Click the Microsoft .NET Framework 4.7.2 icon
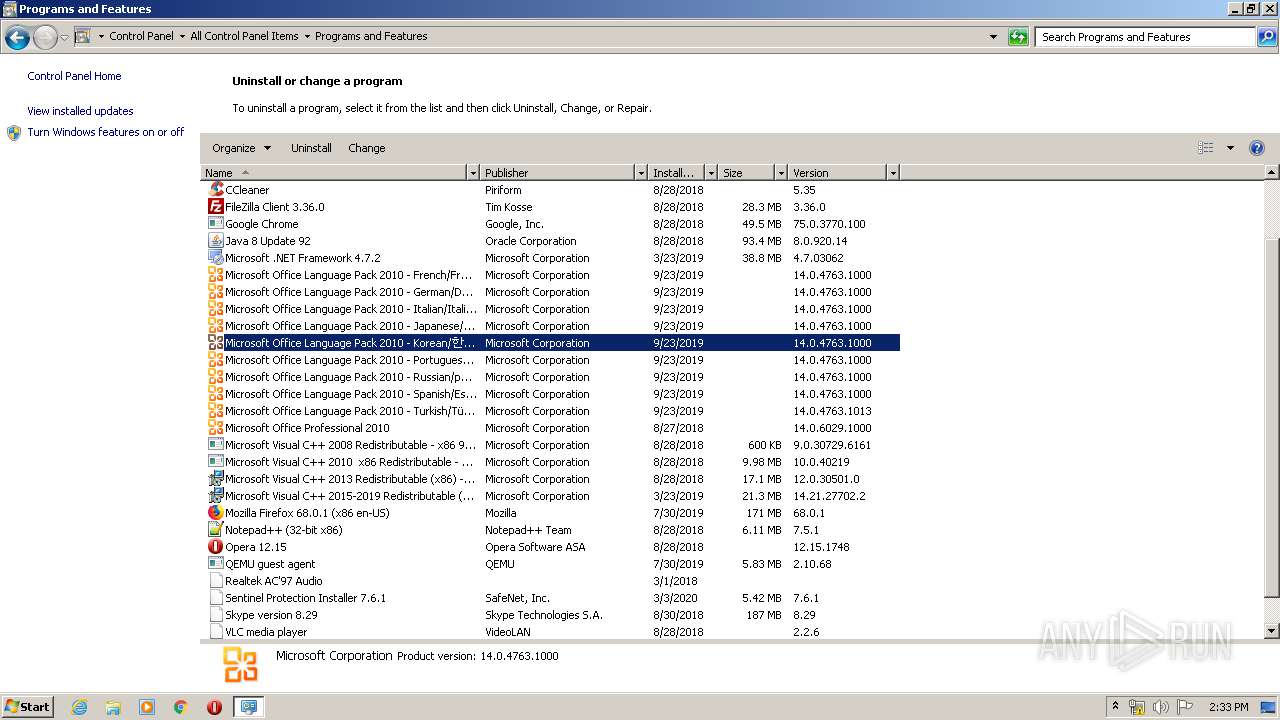The width and height of the screenshot is (1280, 720). 216,258
